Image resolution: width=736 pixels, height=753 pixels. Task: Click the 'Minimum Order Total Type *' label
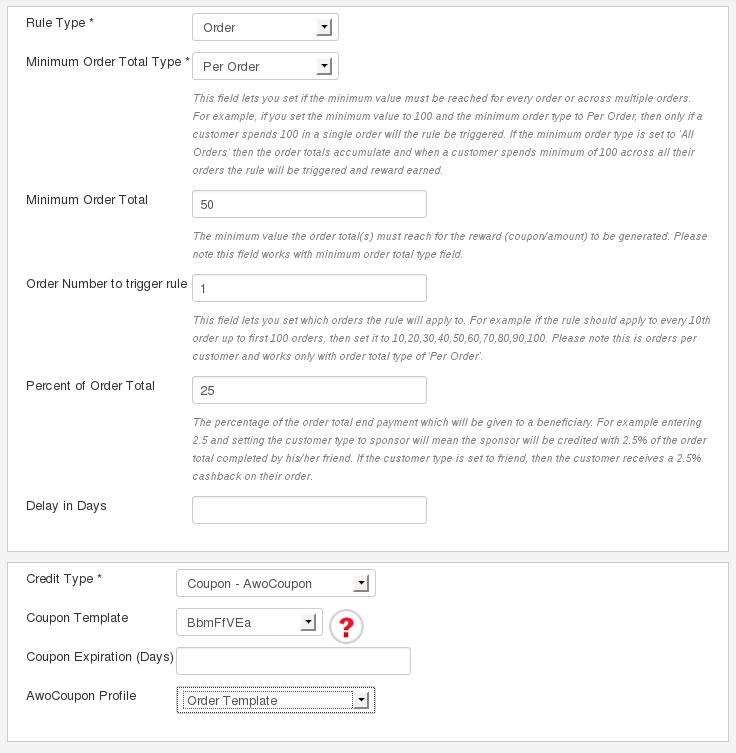tap(108, 62)
